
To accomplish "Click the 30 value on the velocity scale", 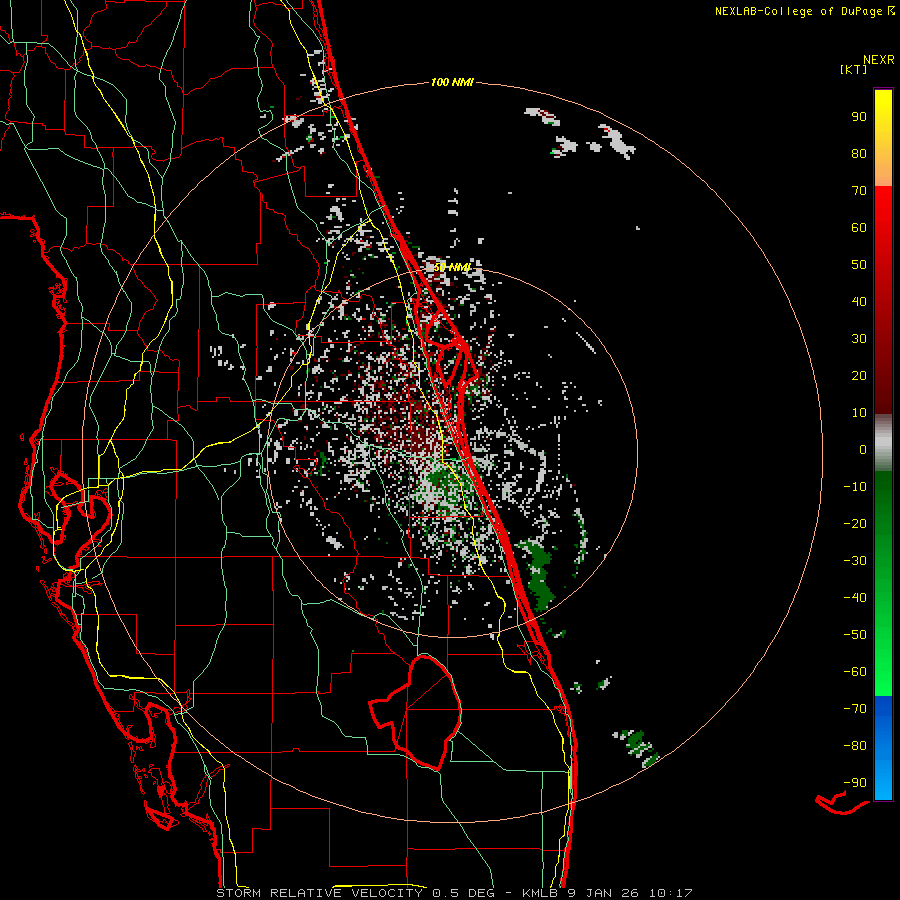I will click(859, 339).
